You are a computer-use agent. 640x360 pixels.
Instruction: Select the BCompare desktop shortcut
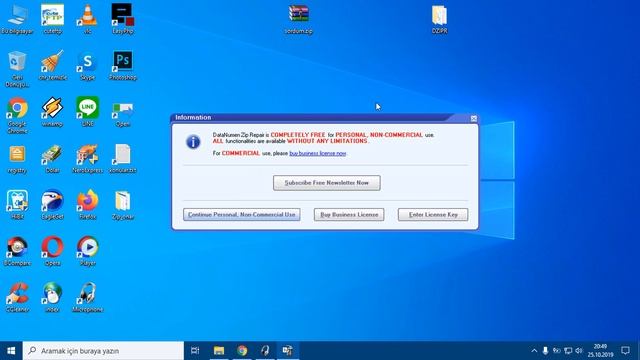pos(17,251)
